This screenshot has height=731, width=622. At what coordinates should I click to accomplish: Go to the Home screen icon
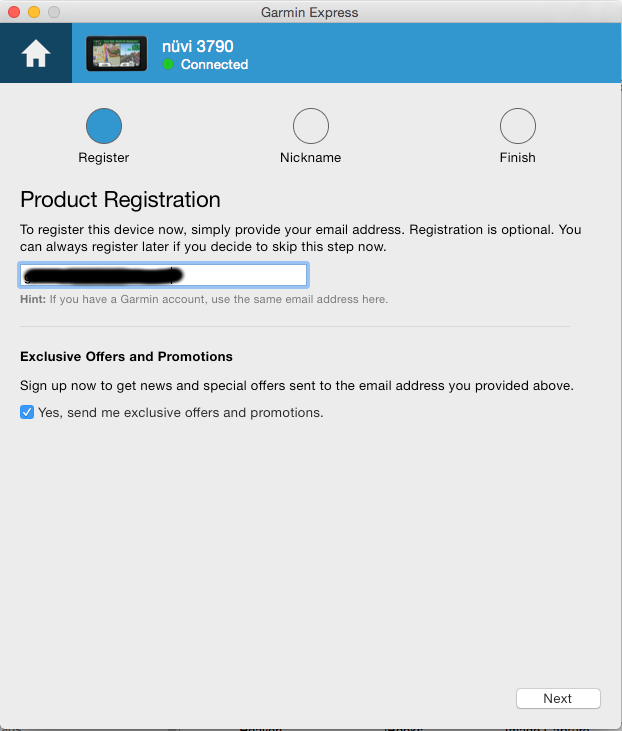36,53
